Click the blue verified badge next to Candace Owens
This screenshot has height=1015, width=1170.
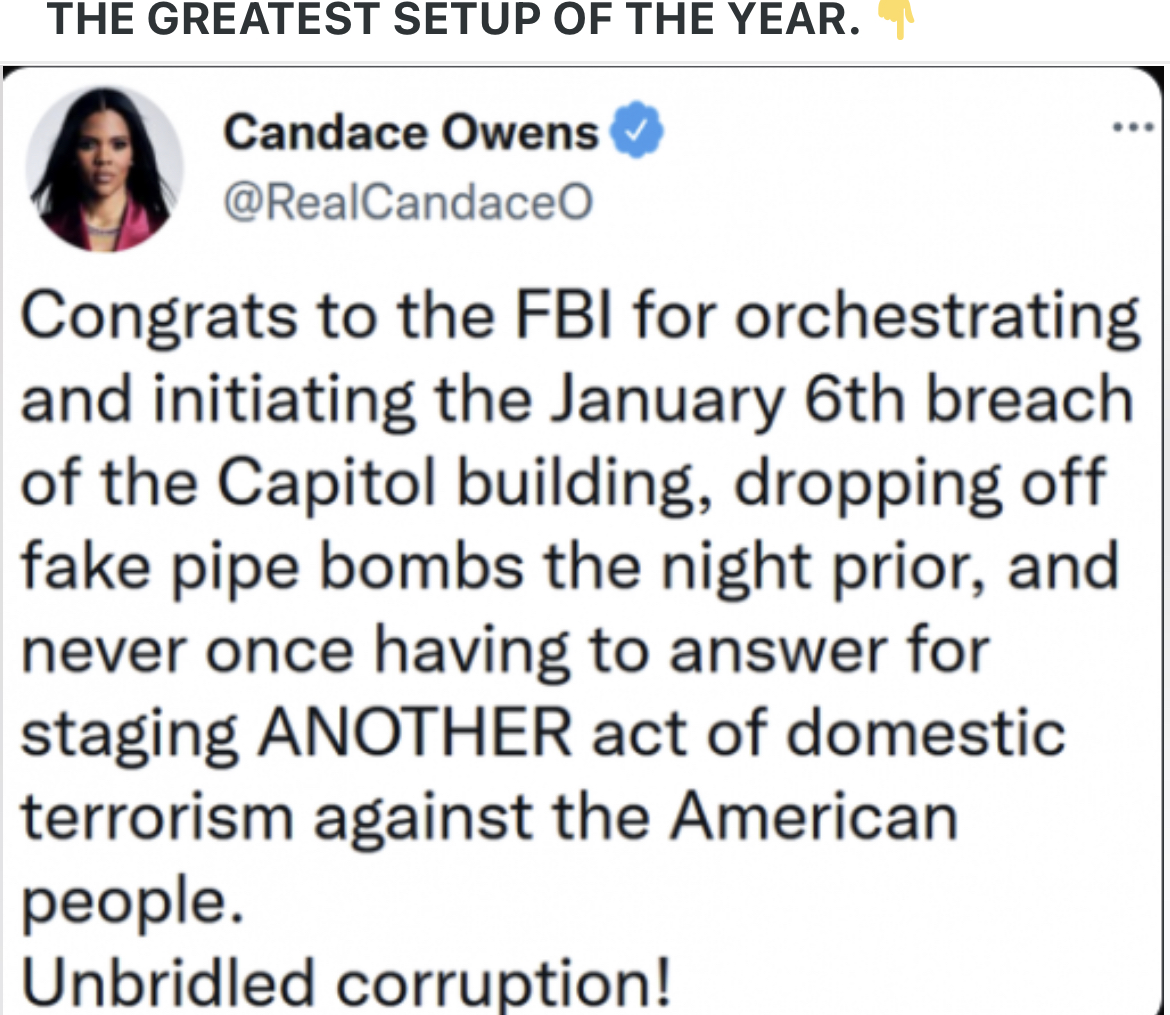pos(636,128)
